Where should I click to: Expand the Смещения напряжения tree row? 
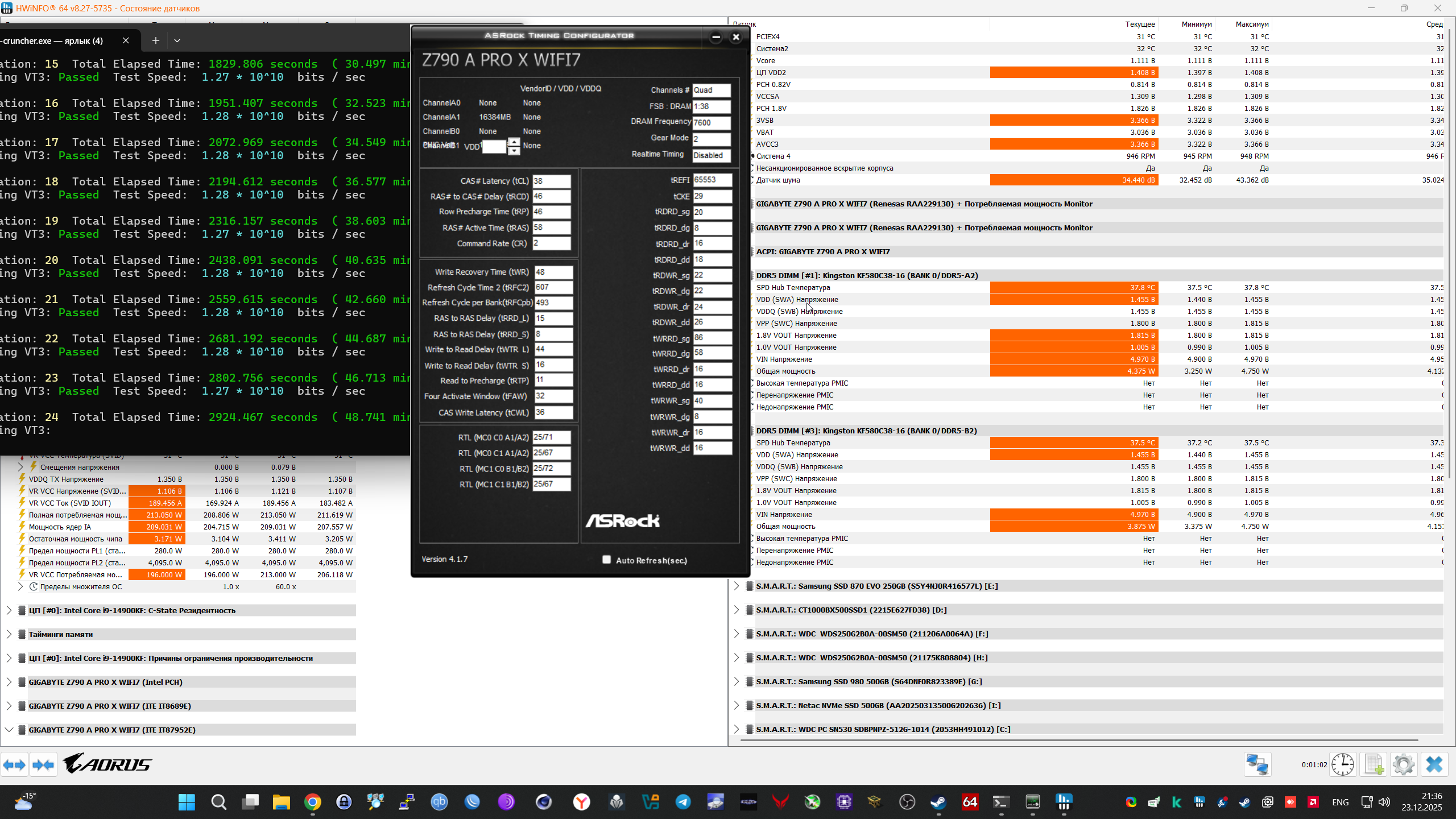[x=21, y=467]
